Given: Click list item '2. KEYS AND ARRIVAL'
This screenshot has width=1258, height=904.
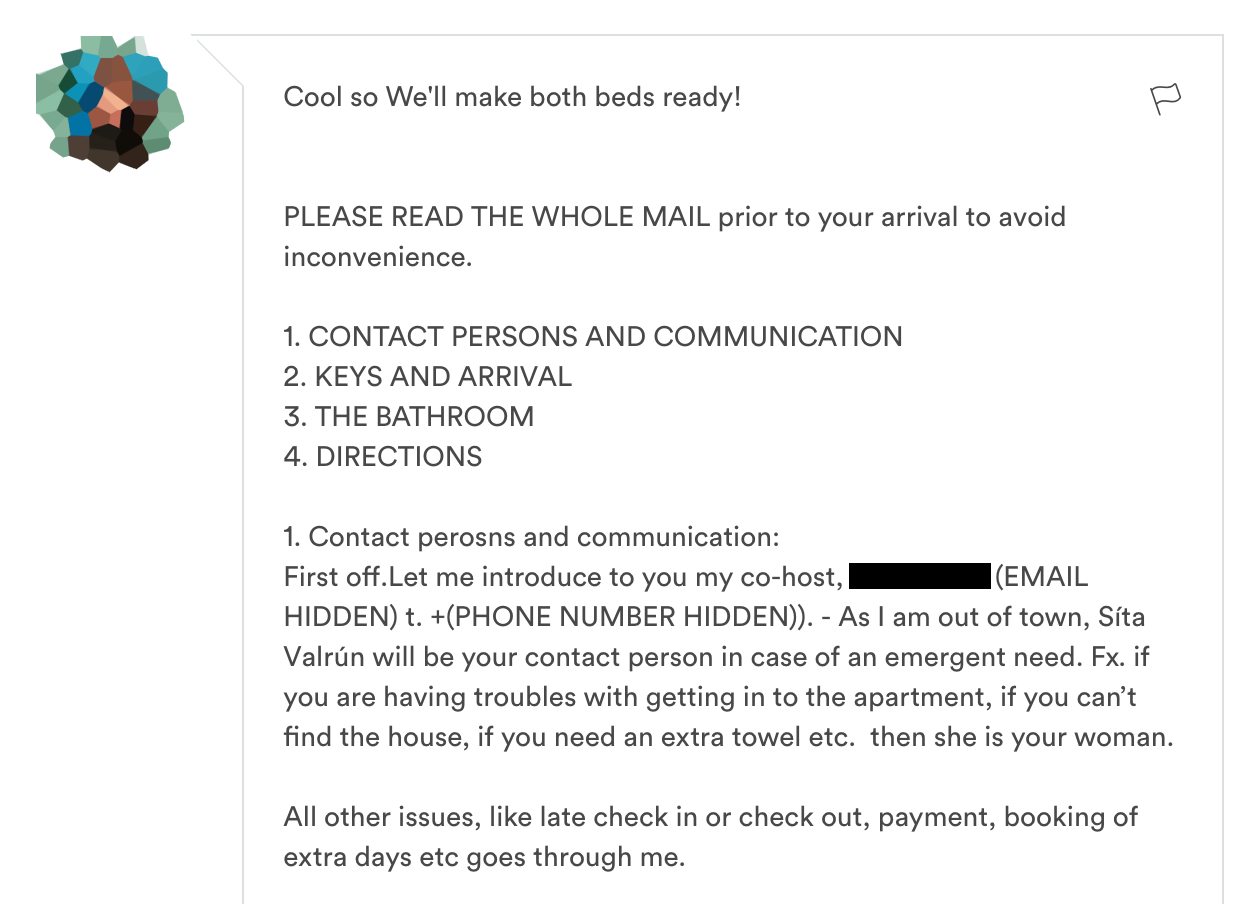Looking at the screenshot, I should click(428, 377).
